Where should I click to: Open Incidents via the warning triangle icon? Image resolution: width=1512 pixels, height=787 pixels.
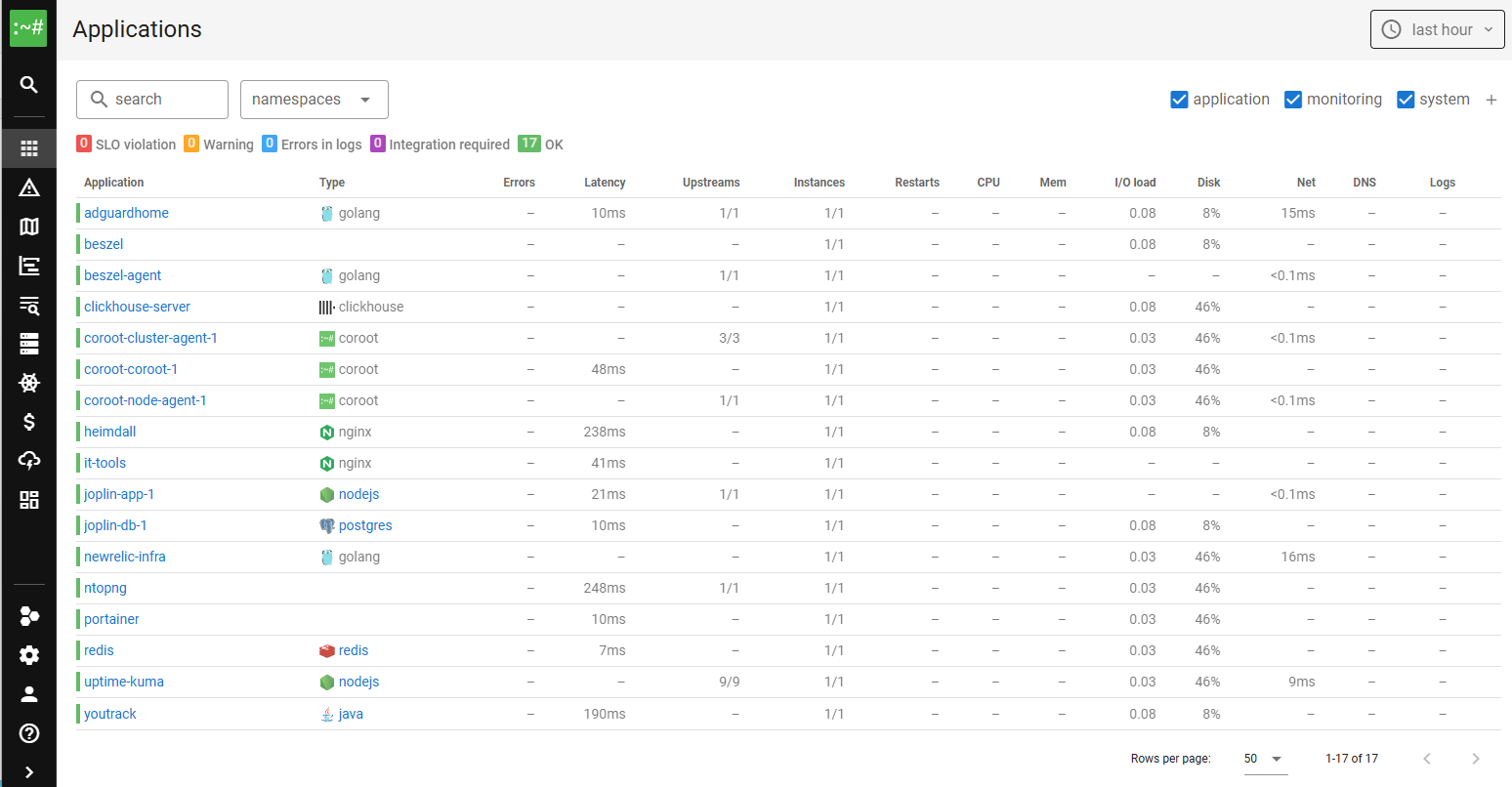pos(28,187)
